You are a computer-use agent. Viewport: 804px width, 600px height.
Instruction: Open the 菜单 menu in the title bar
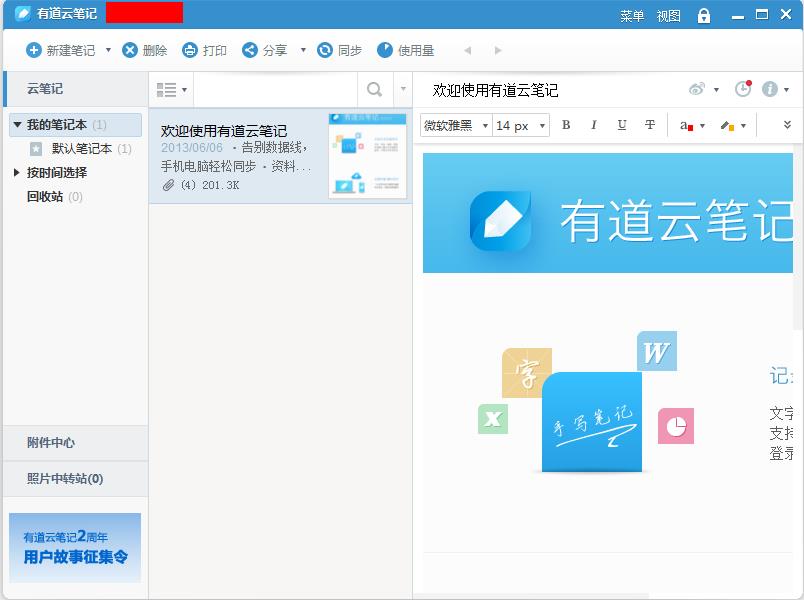(632, 14)
